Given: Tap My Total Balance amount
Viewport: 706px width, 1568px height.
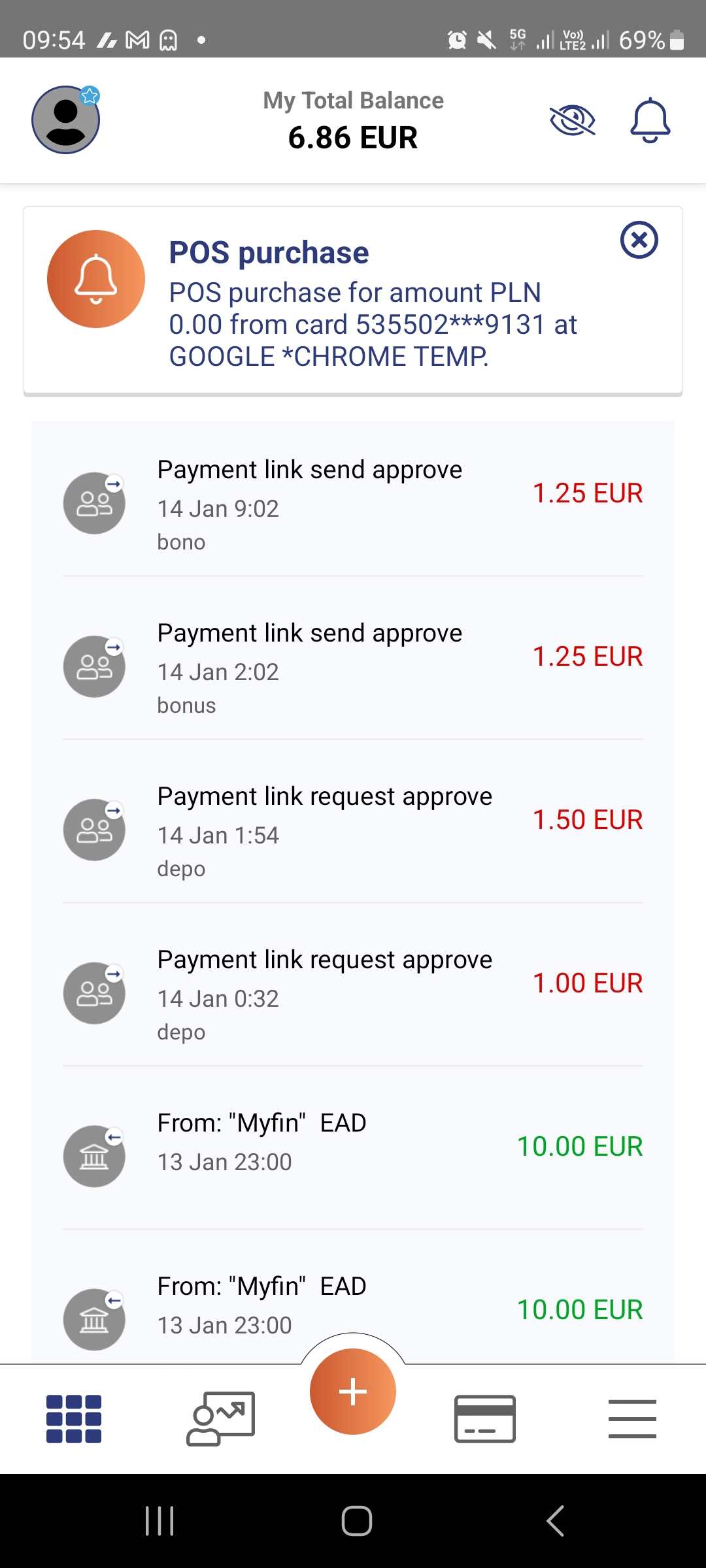Looking at the screenshot, I should [353, 138].
